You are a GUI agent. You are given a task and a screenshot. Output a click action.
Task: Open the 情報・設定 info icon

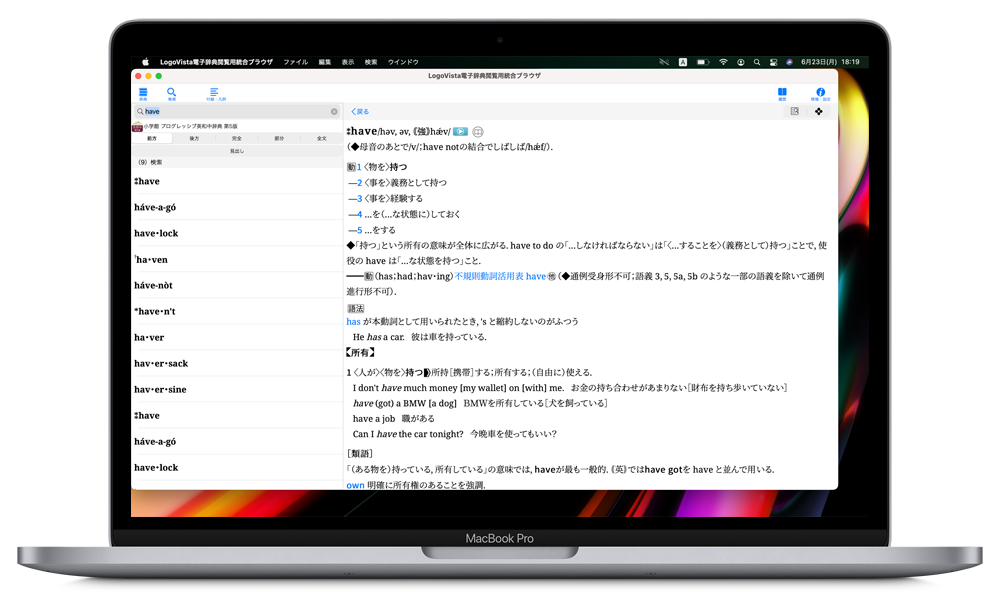(820, 94)
